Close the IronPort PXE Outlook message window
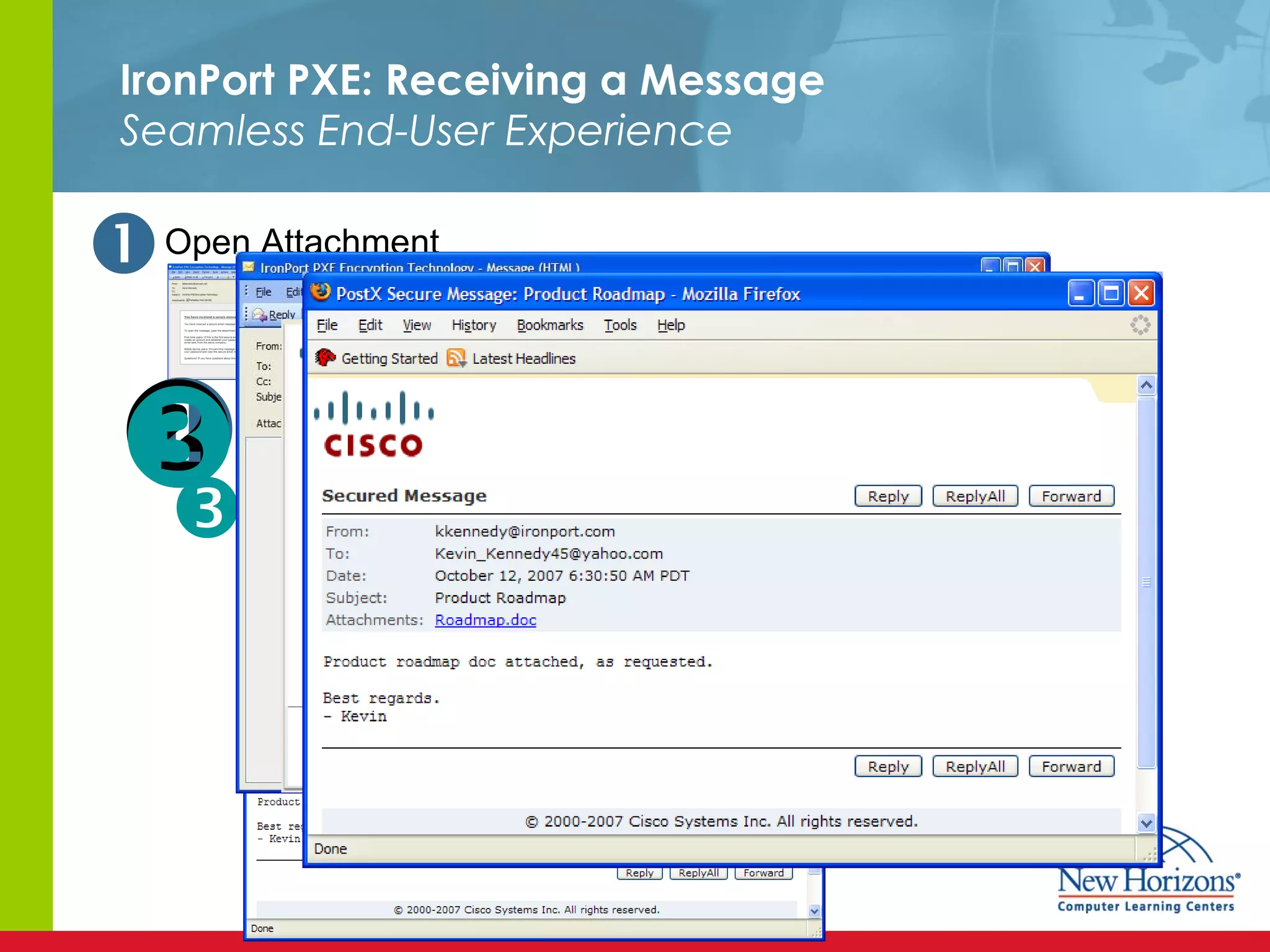The image size is (1270, 952). tap(1035, 267)
